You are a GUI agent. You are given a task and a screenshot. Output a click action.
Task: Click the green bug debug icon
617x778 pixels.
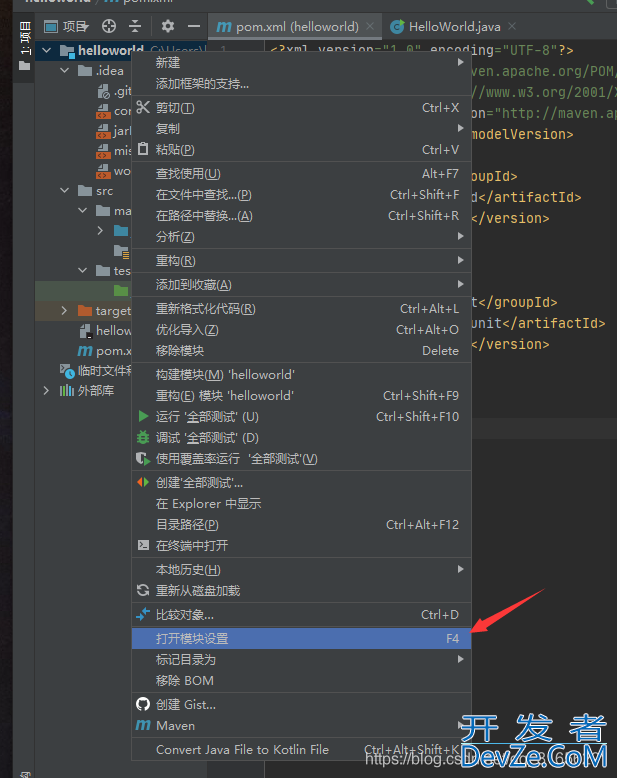tap(143, 437)
